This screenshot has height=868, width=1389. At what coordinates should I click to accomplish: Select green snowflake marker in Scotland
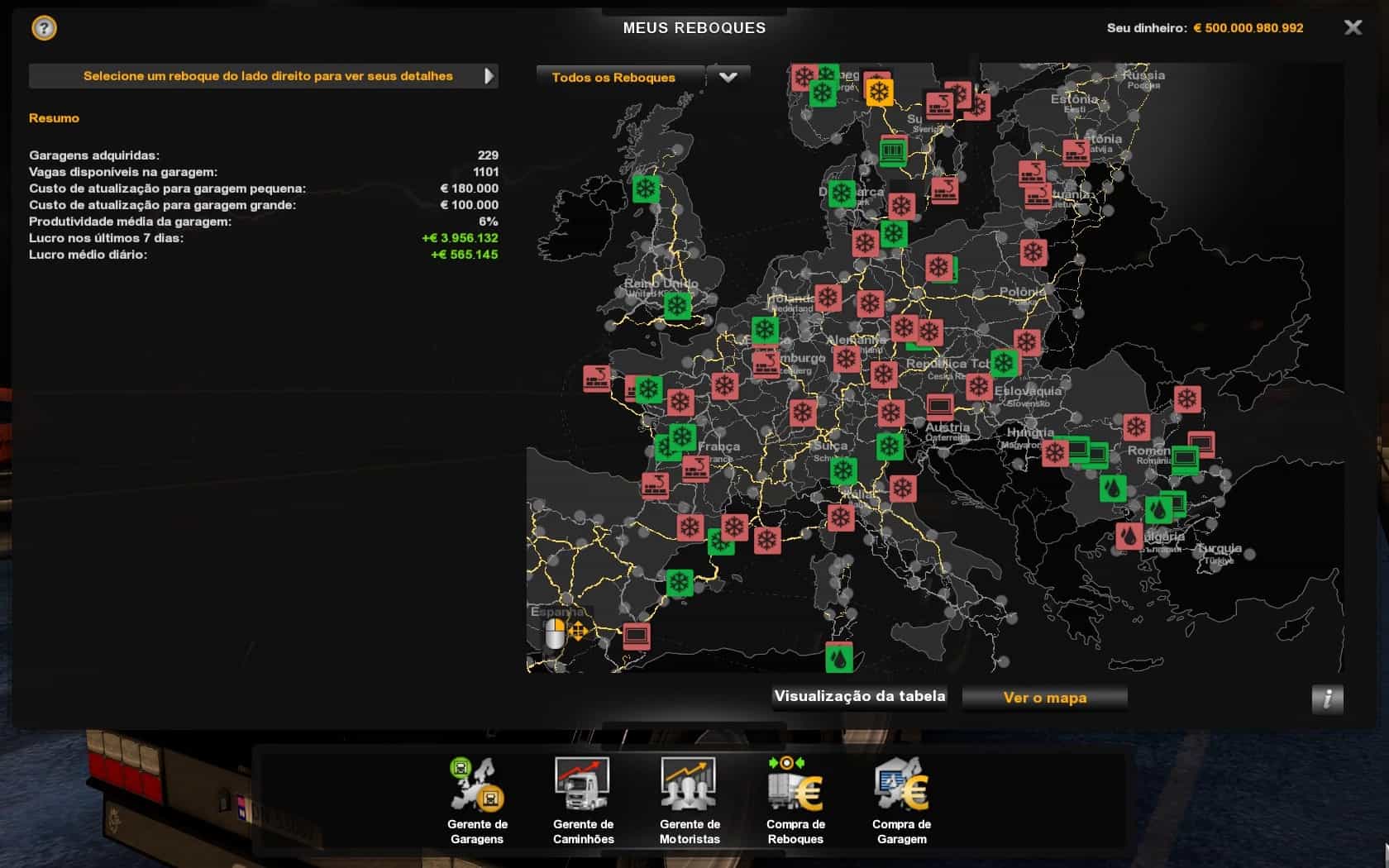tap(646, 188)
